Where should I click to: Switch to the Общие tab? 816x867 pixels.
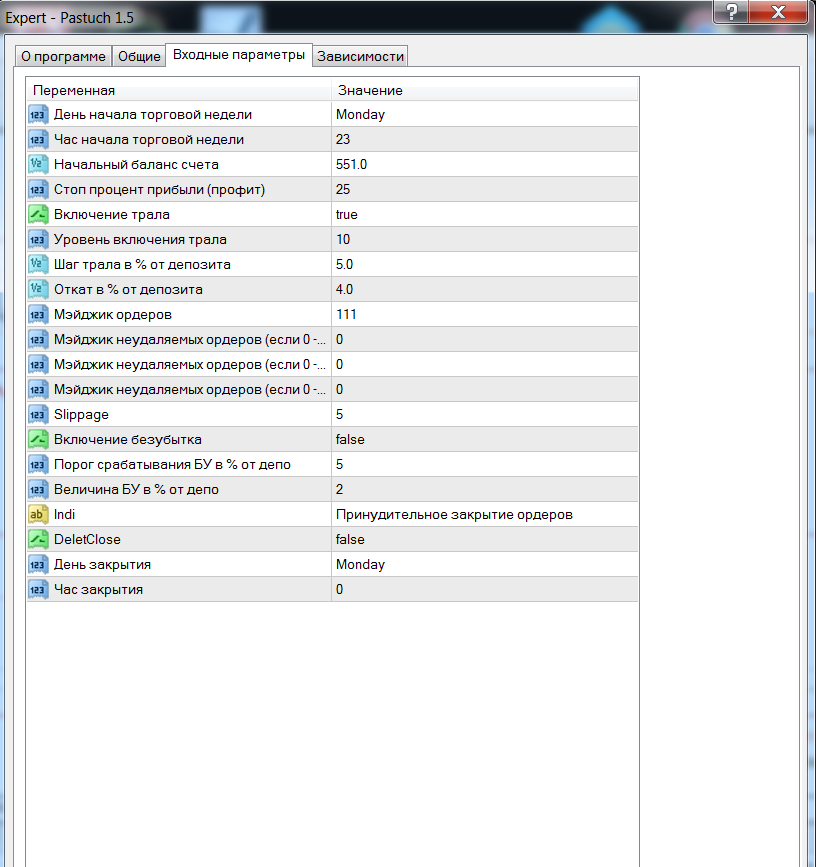coord(139,56)
